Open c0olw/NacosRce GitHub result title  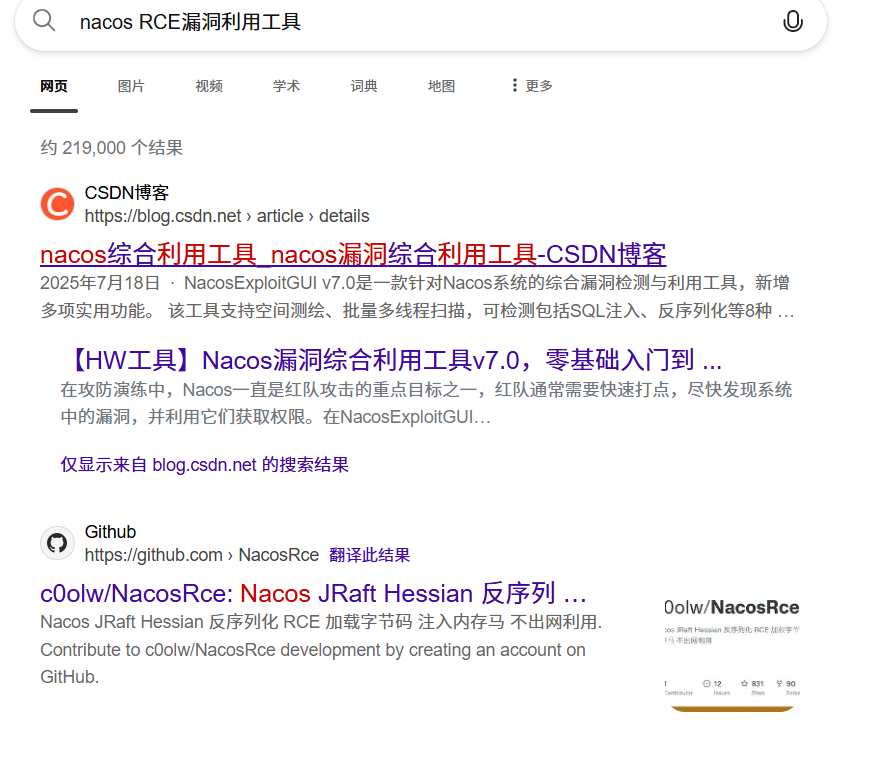coord(313,594)
